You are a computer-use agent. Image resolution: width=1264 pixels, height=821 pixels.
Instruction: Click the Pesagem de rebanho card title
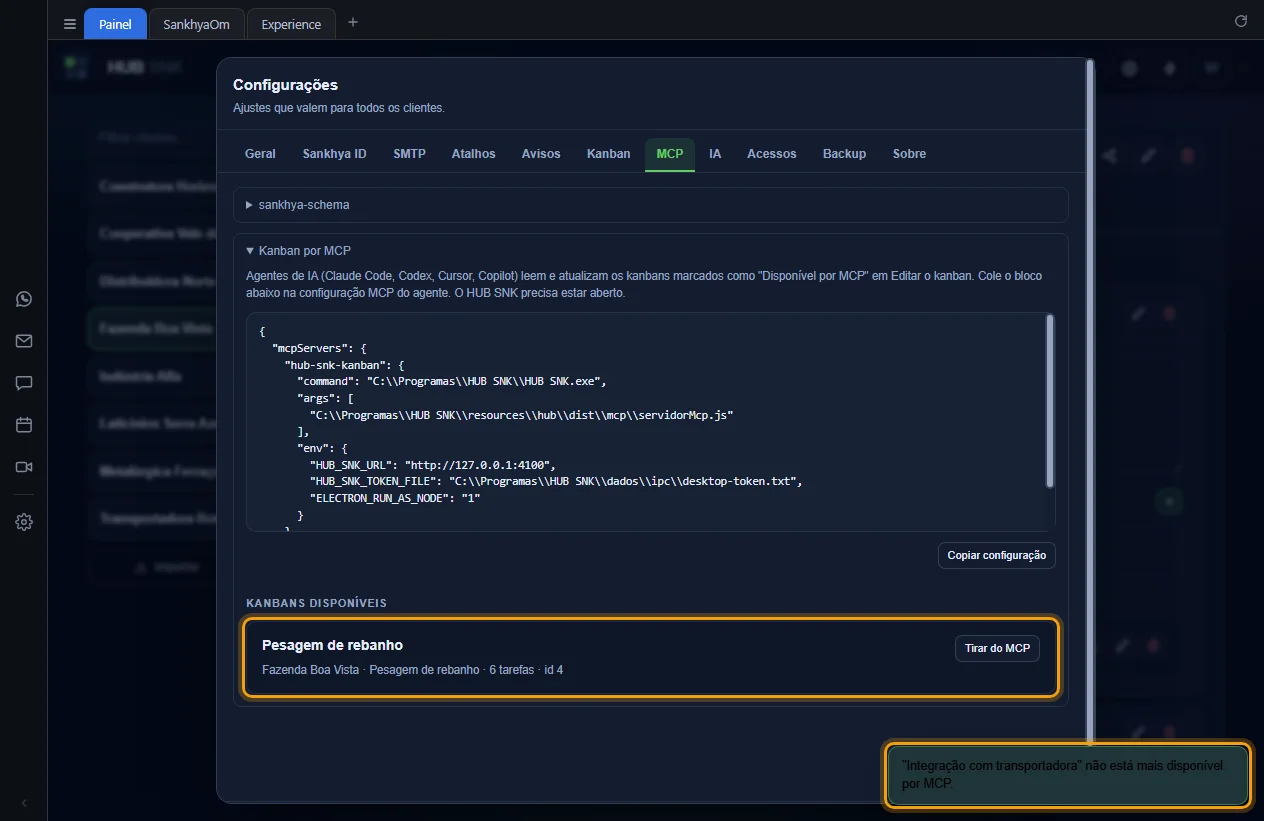click(332, 645)
